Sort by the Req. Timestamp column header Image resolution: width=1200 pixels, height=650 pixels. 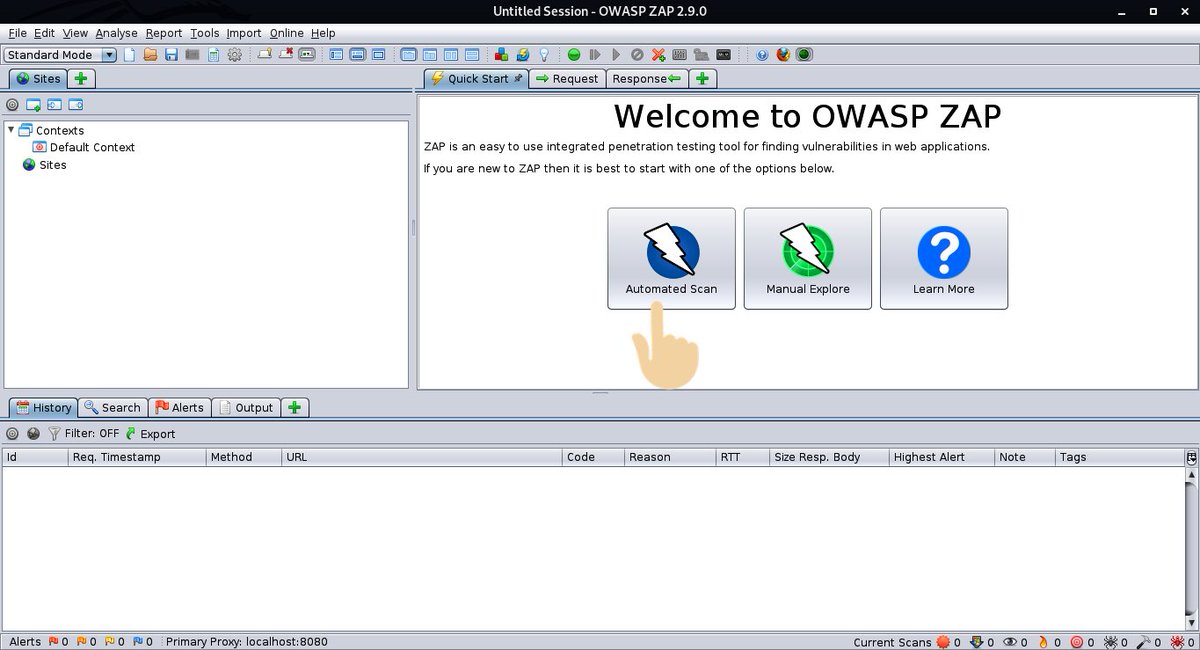tap(135, 457)
